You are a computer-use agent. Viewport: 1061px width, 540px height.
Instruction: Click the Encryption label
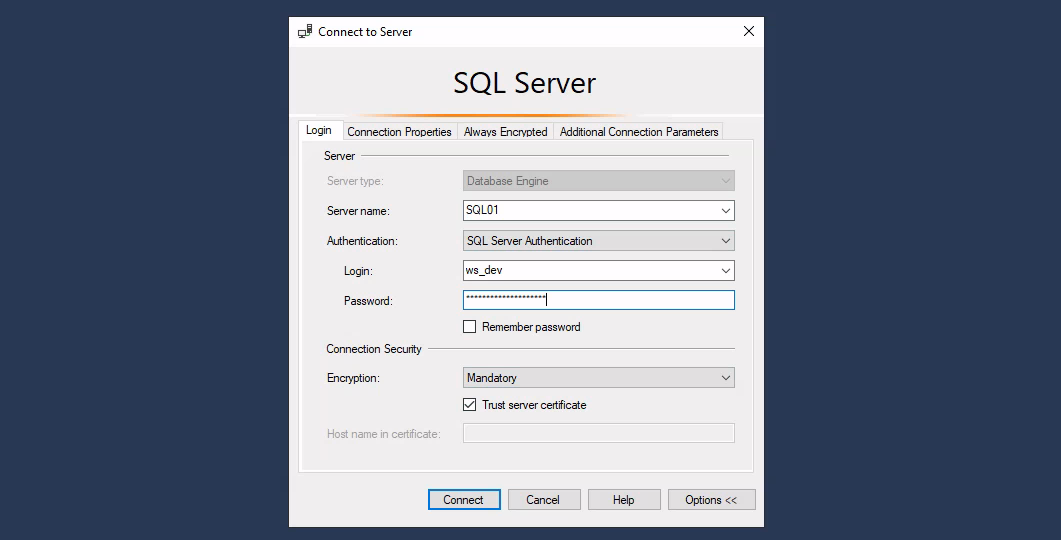click(x=353, y=378)
